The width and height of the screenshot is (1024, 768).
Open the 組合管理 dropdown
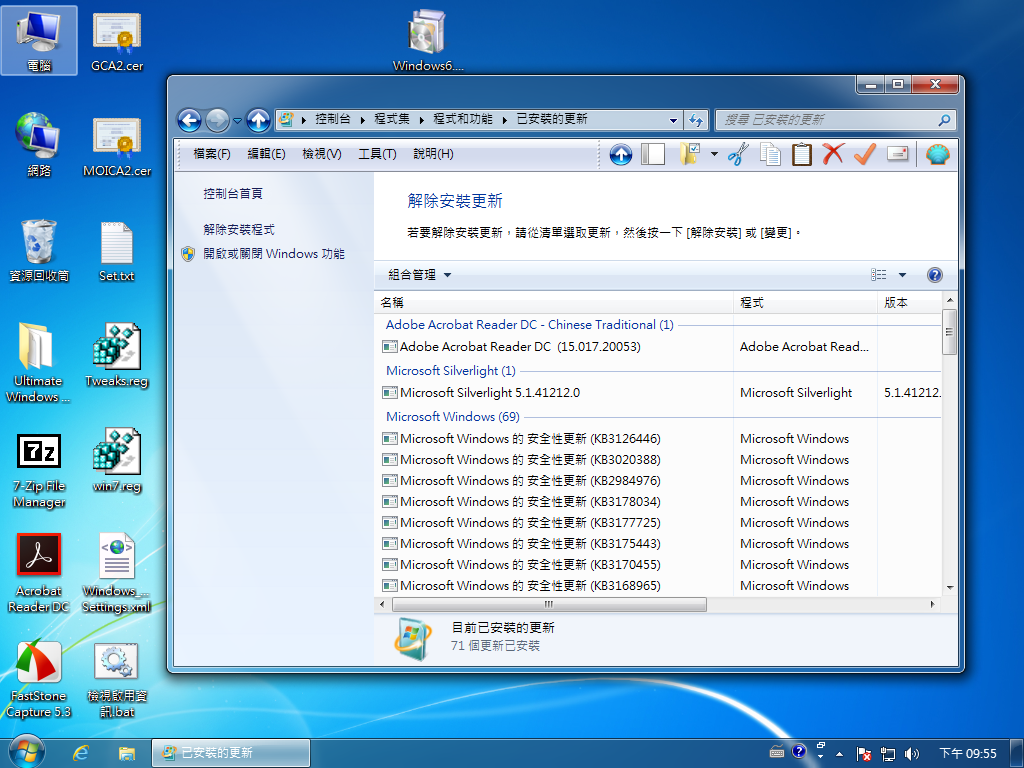[420, 275]
